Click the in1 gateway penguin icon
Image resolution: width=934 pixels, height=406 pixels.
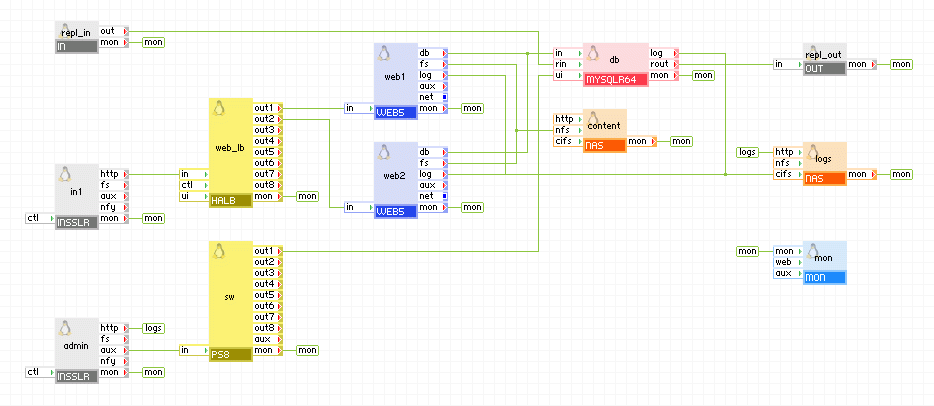pyautogui.click(x=66, y=174)
